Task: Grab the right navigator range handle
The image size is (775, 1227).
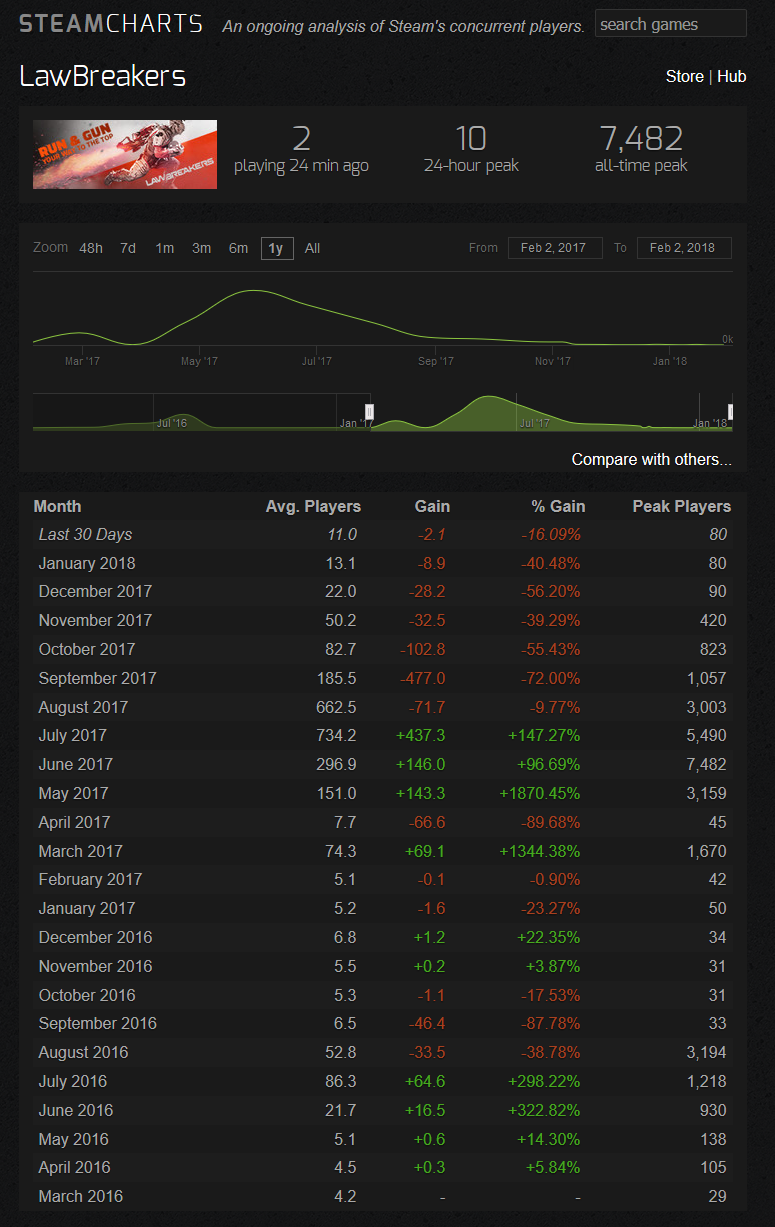Action: click(731, 412)
